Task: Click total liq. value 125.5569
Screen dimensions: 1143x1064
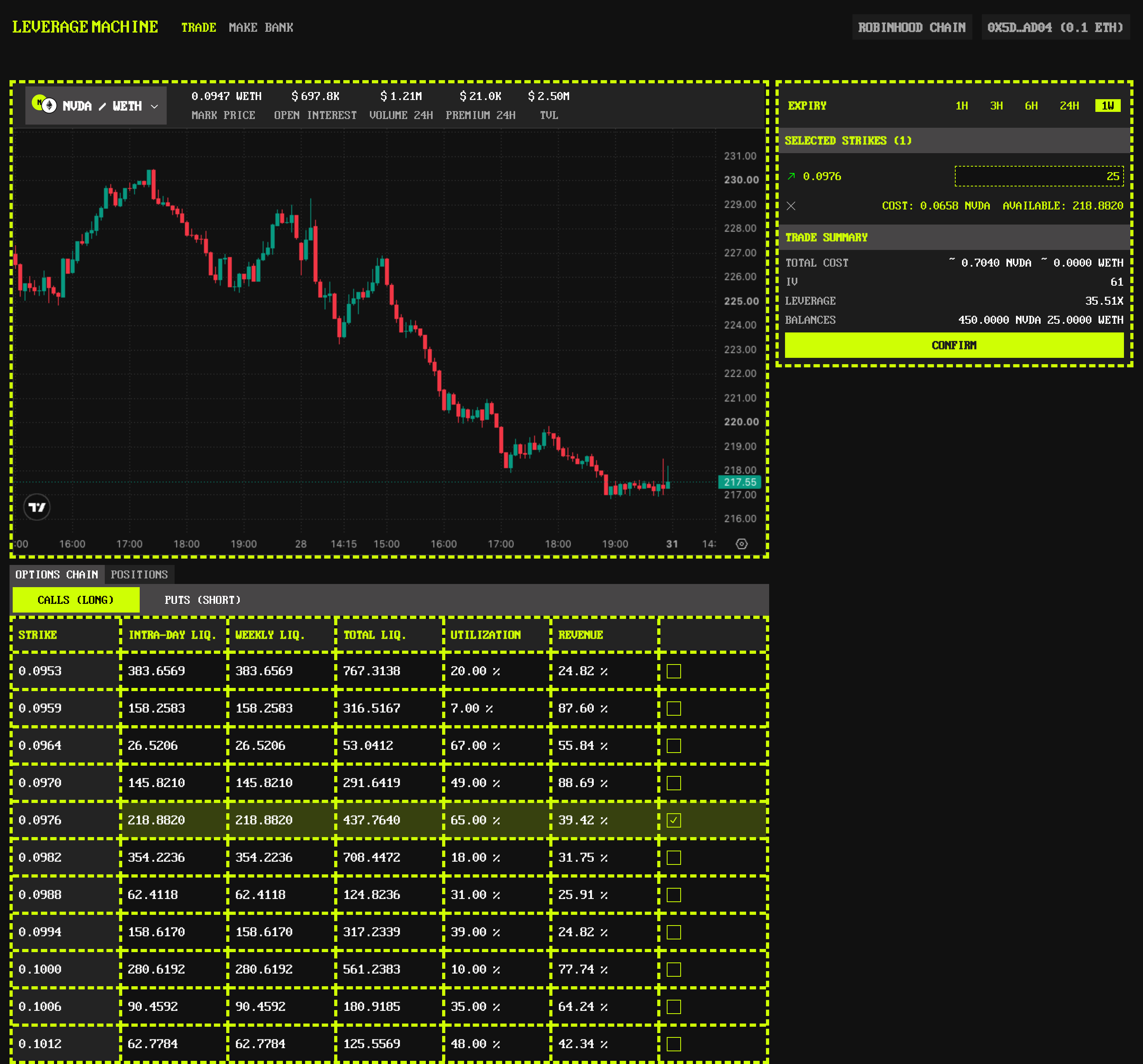Action: point(371,1044)
